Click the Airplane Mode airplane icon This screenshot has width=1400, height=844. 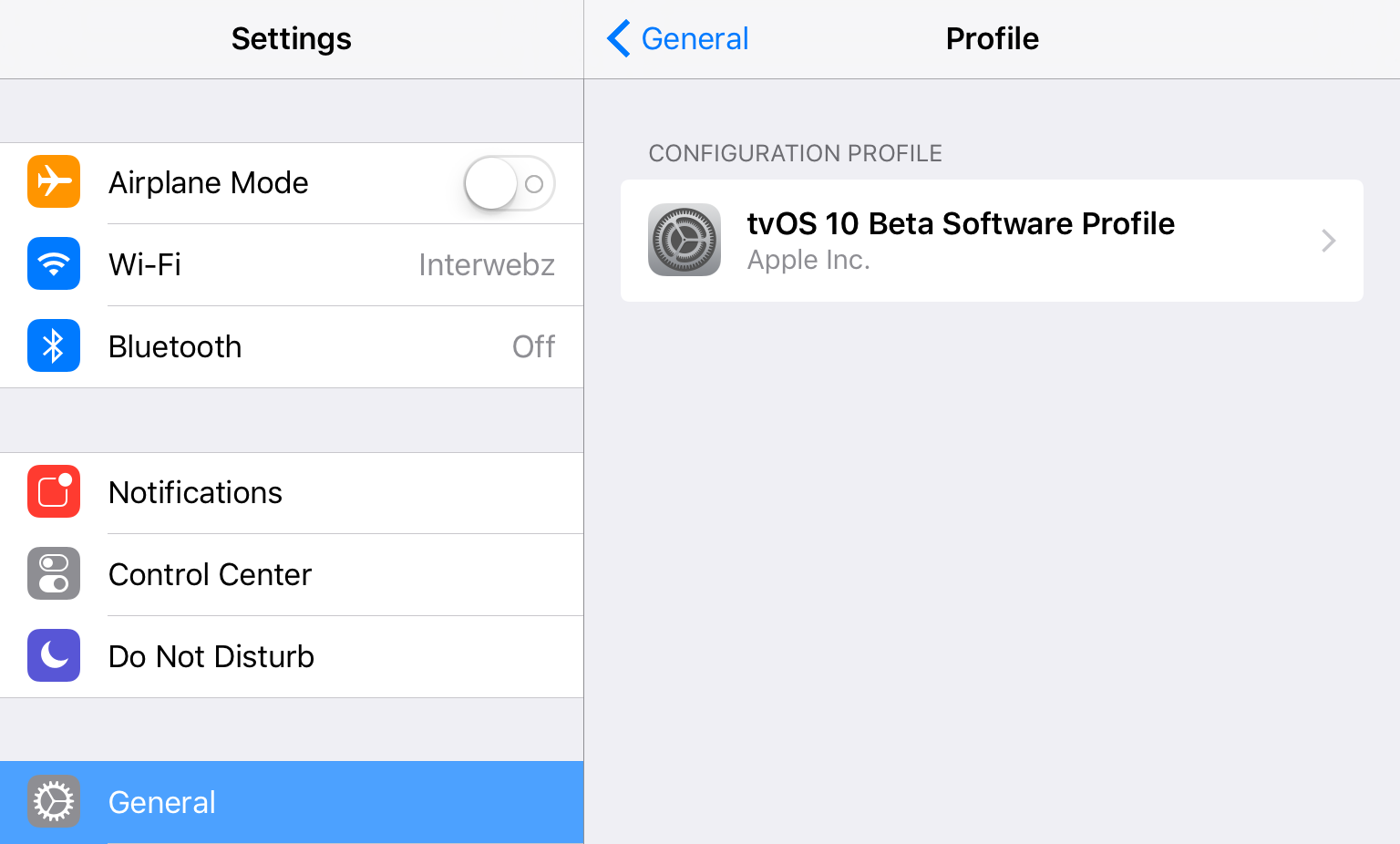coord(53,182)
